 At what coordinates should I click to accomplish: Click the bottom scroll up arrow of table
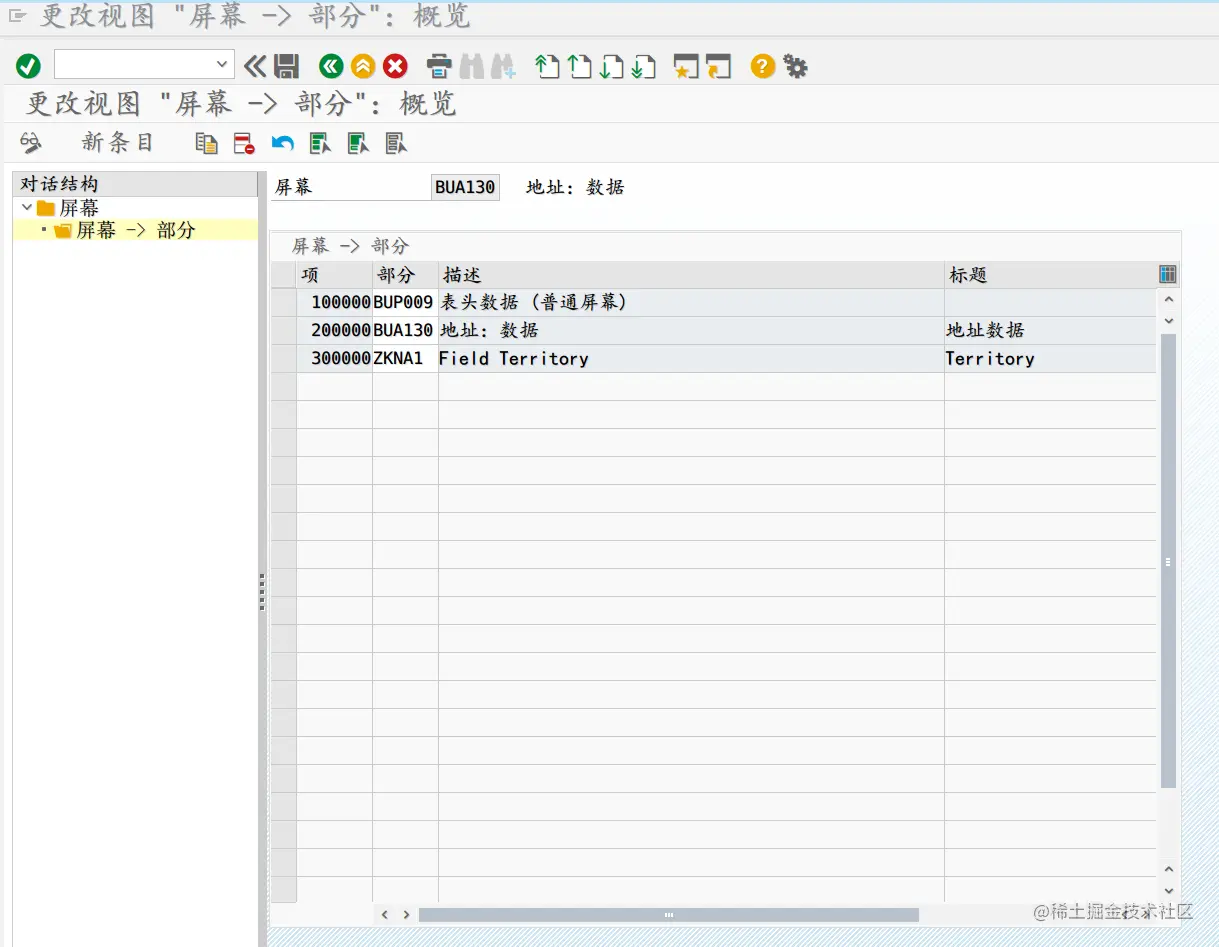(x=1168, y=869)
